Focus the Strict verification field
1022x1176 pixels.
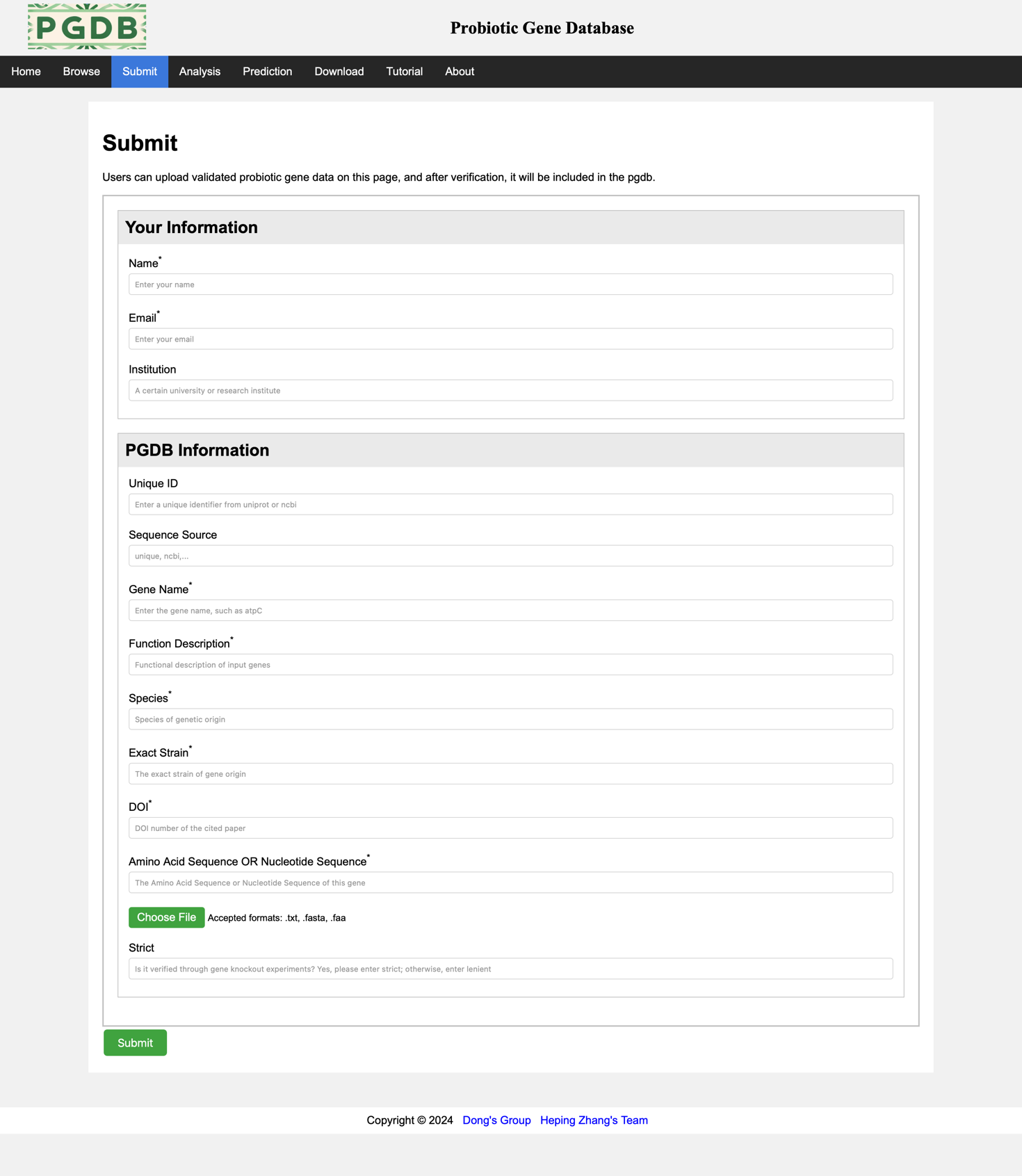510,969
